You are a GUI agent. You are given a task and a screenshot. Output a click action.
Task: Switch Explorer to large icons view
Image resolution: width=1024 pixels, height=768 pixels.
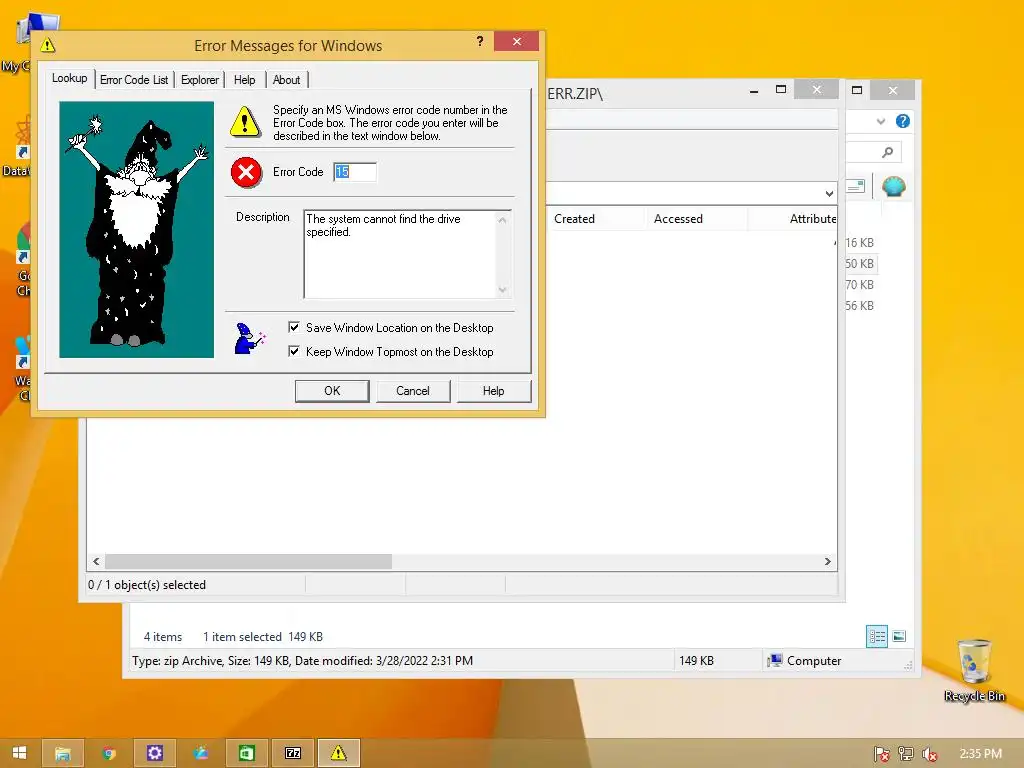(x=899, y=636)
